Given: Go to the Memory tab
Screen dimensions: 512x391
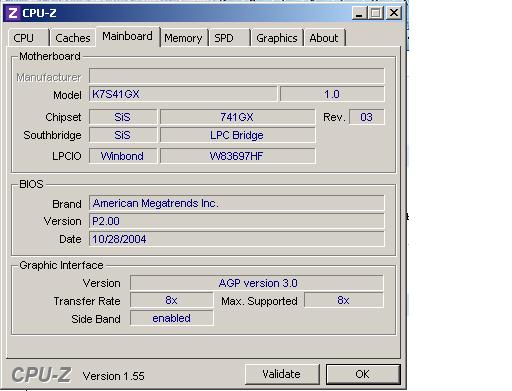Looking at the screenshot, I should tap(184, 38).
